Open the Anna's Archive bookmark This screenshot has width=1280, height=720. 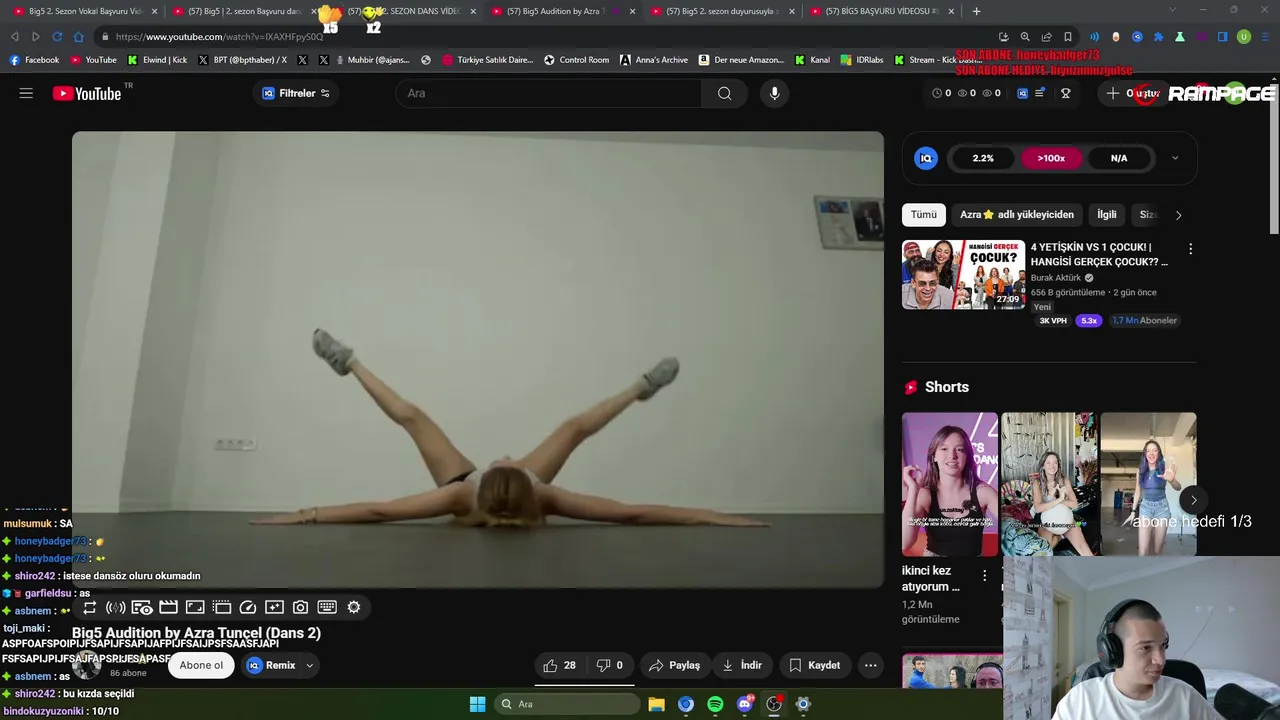(x=654, y=60)
